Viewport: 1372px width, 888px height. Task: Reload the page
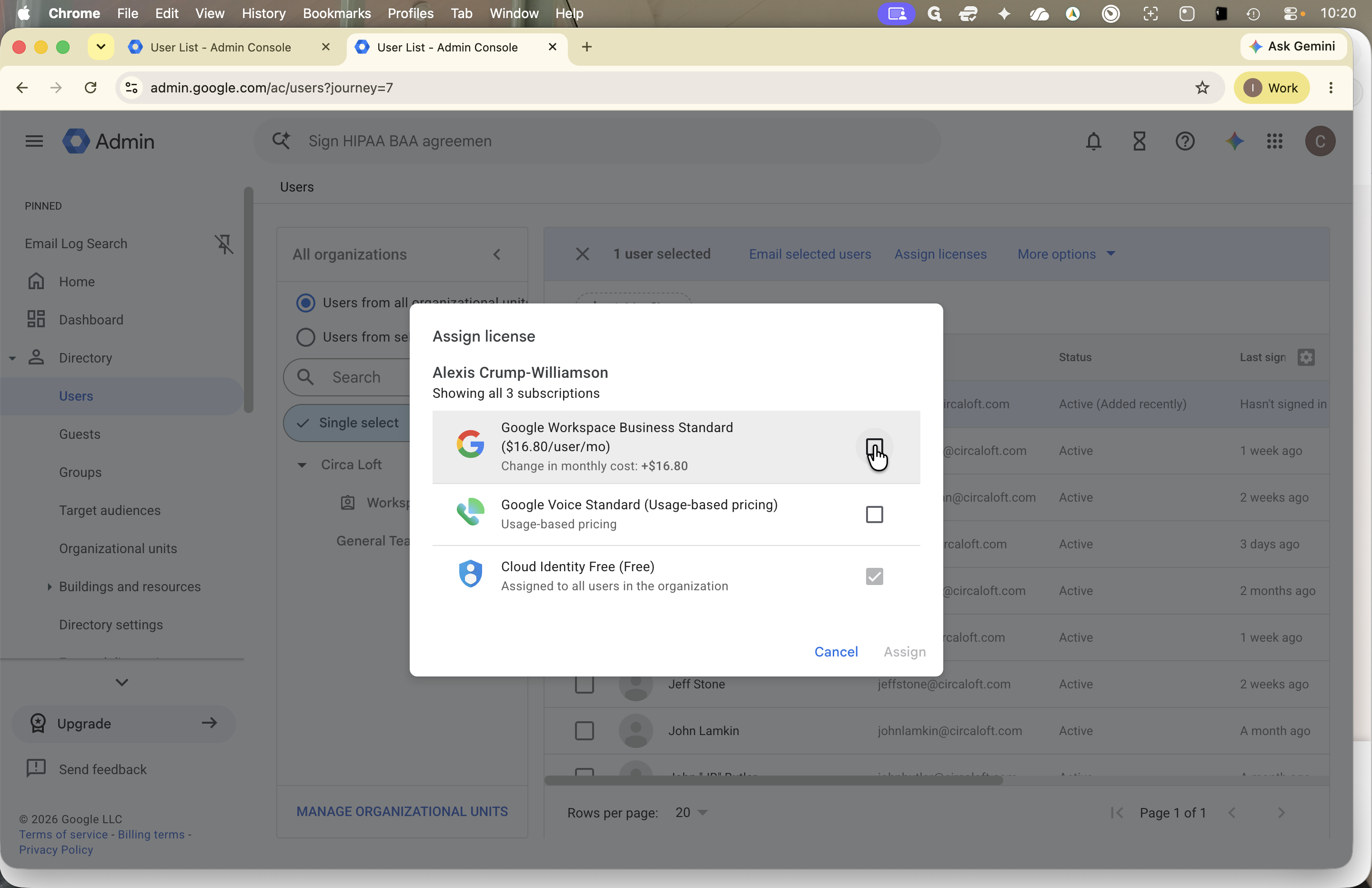[x=91, y=88]
